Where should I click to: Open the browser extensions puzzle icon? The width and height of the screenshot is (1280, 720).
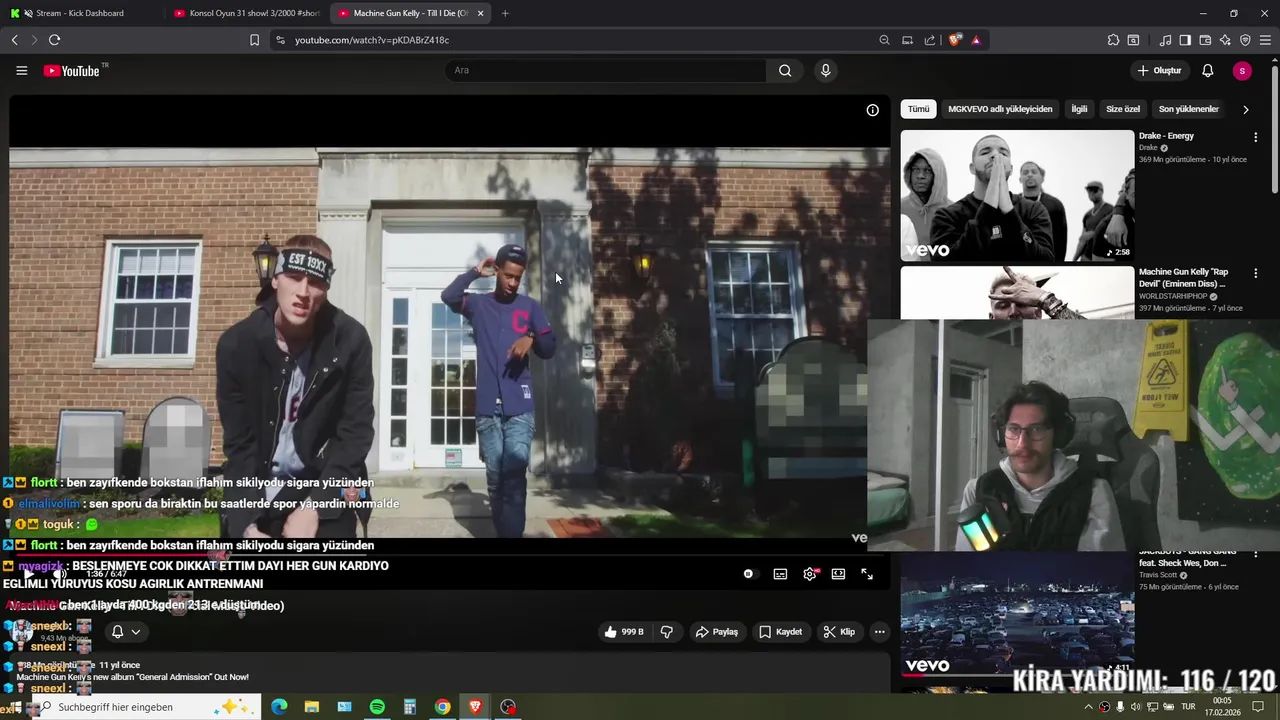point(1113,40)
